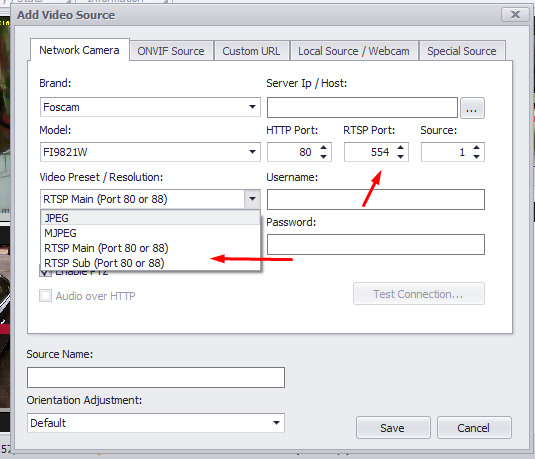
Task: Increase the RTSP Port value
Action: coord(401,148)
